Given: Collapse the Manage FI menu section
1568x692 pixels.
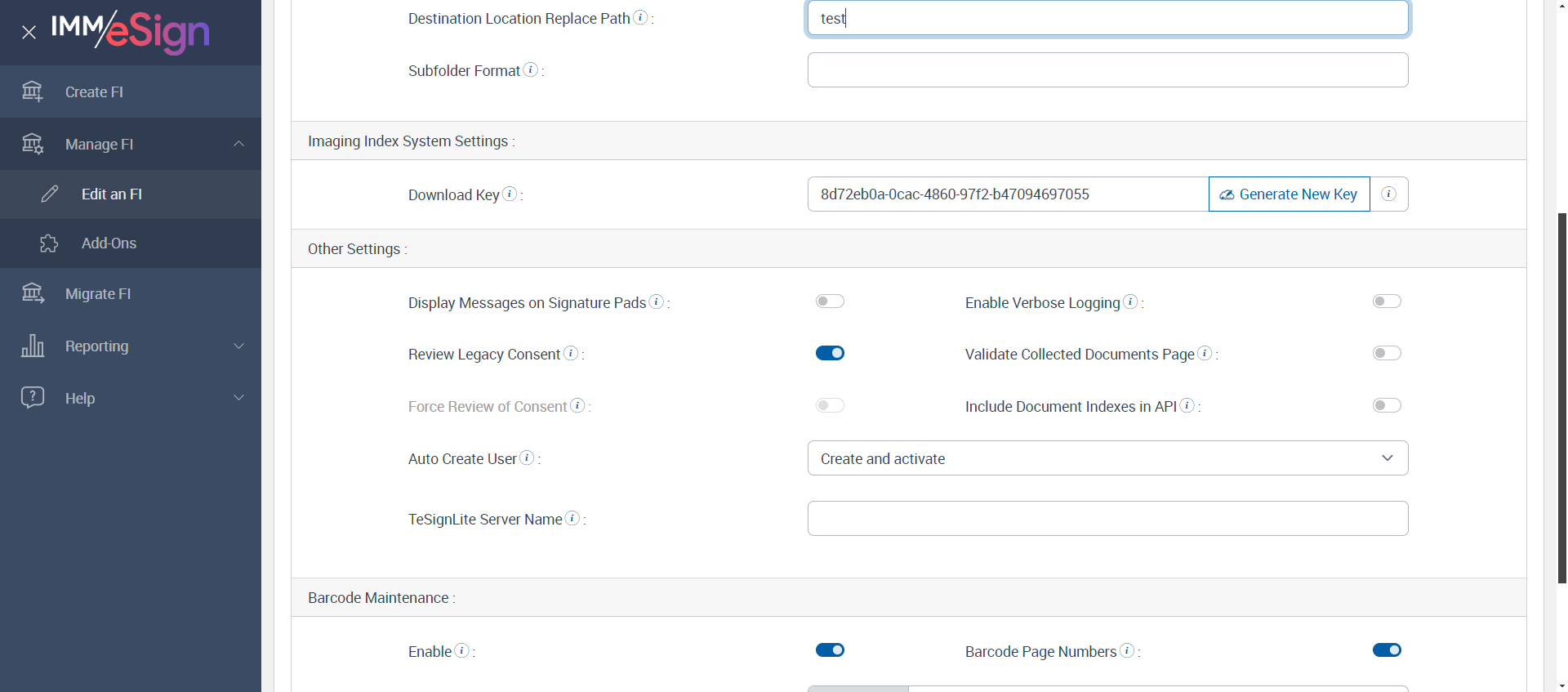Looking at the screenshot, I should click(238, 144).
